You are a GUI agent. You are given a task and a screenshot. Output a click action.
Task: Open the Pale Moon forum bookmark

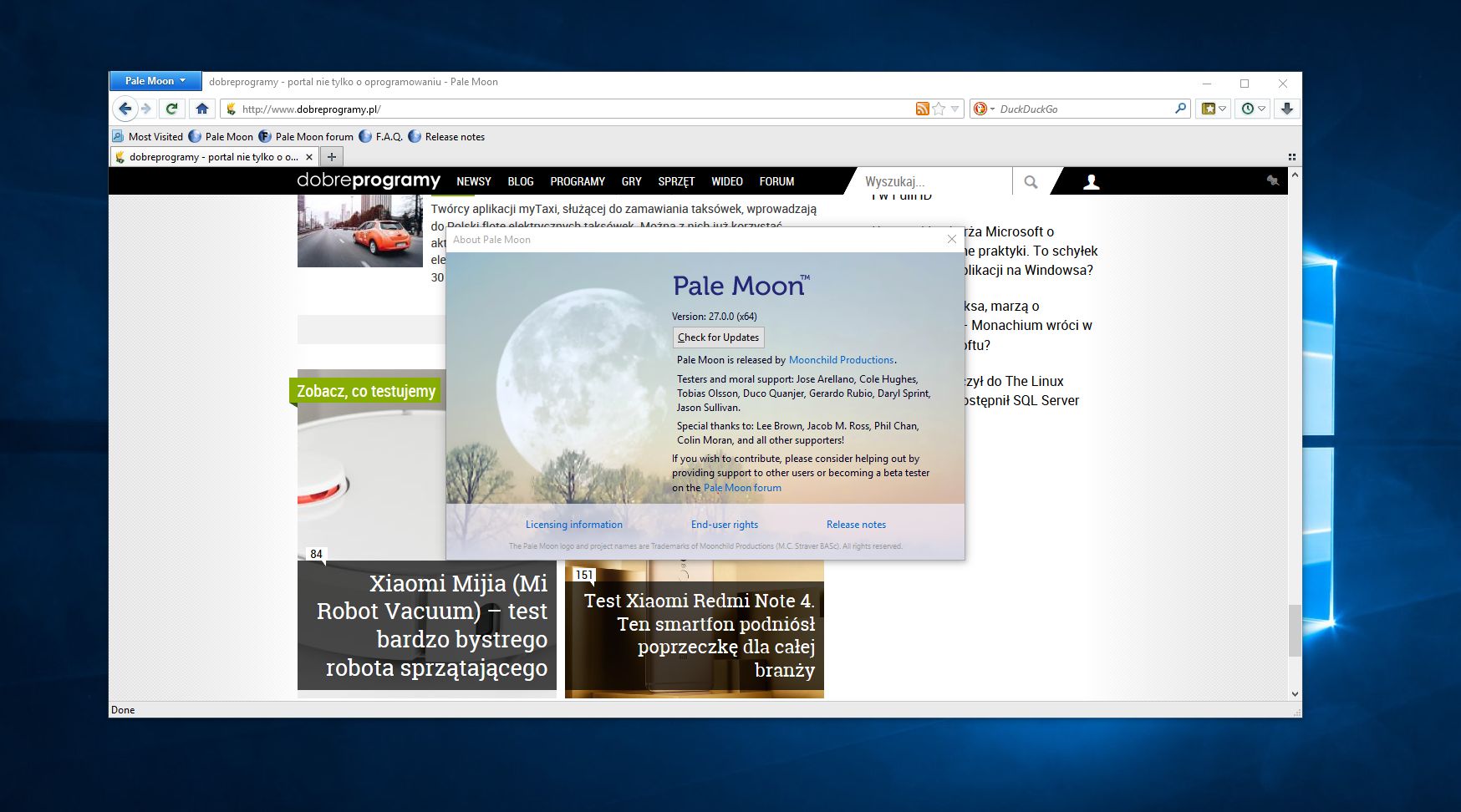tap(306, 137)
